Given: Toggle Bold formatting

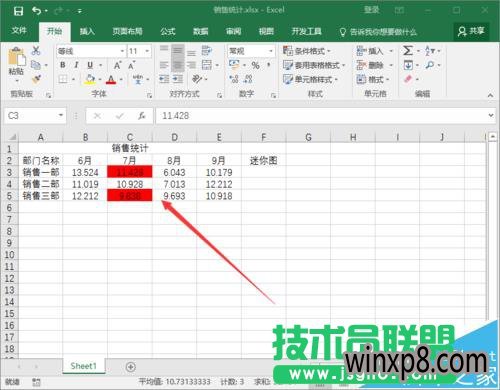Looking at the screenshot, I should coord(63,65).
